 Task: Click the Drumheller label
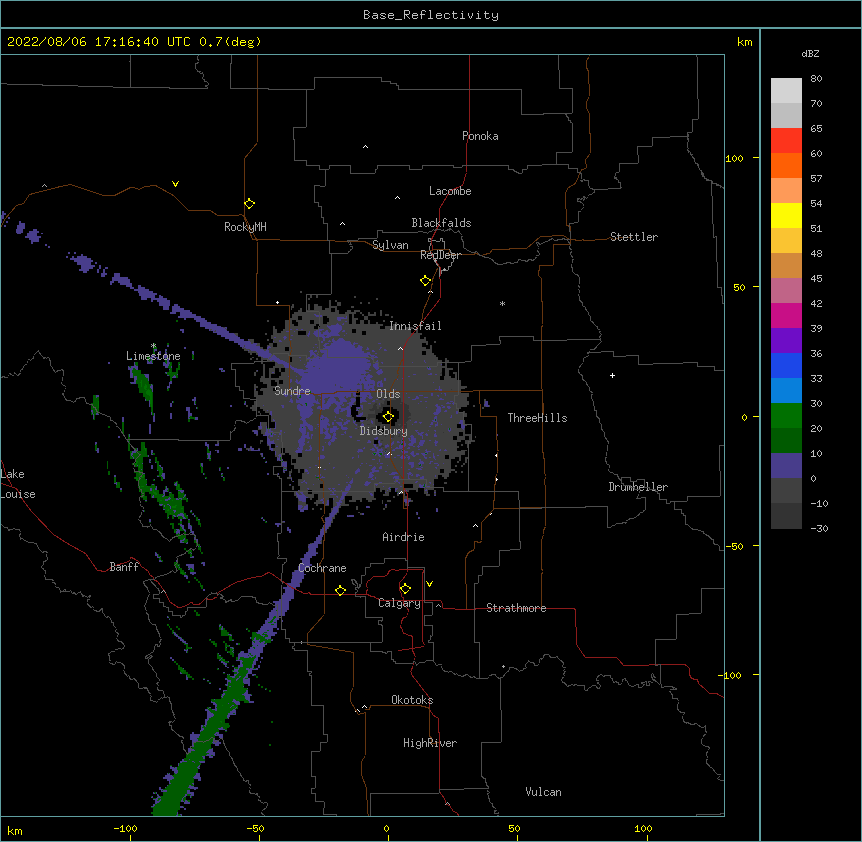638,487
